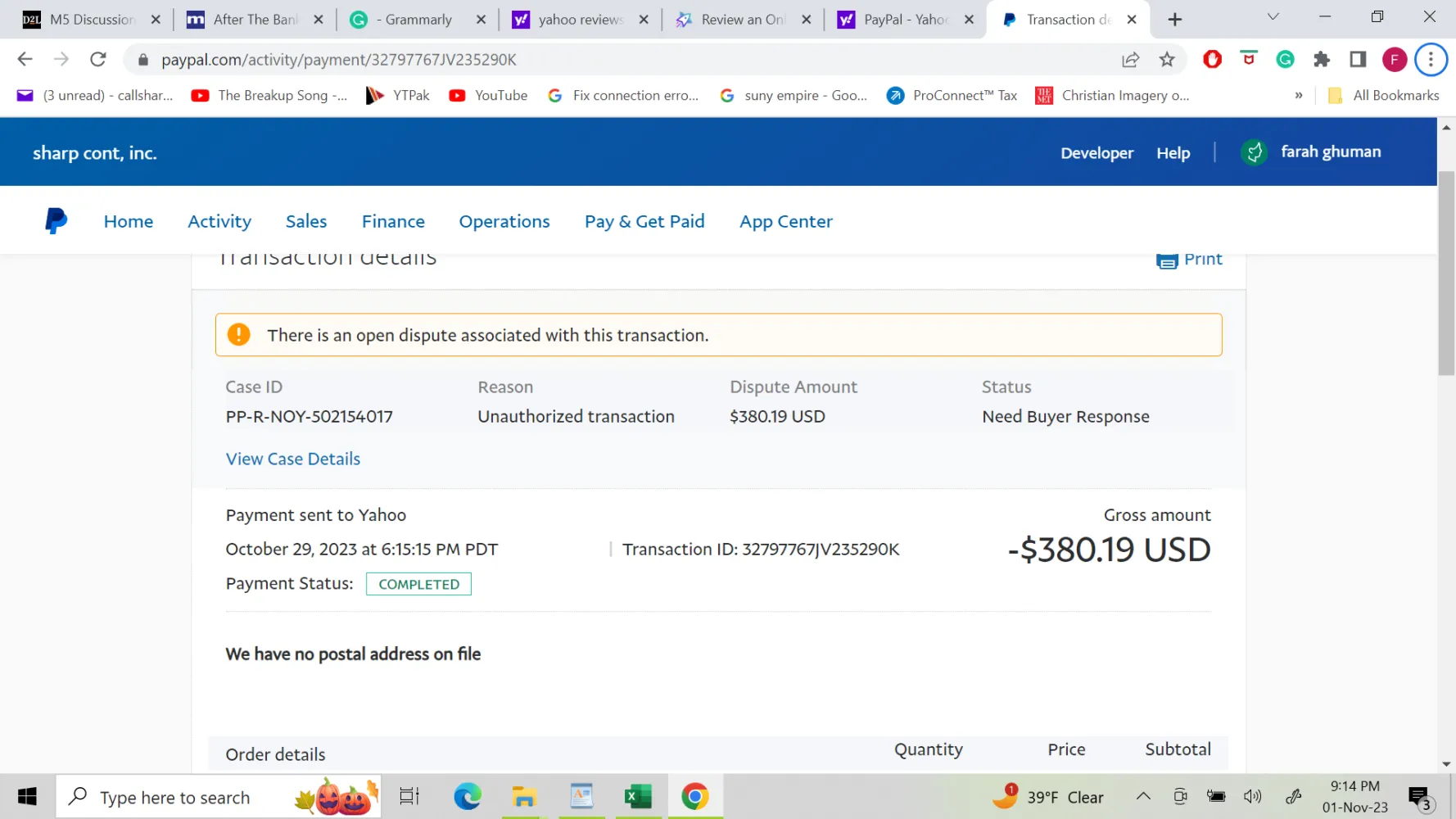
Task: Open the tab search dropdown arrow
Action: 1273,17
